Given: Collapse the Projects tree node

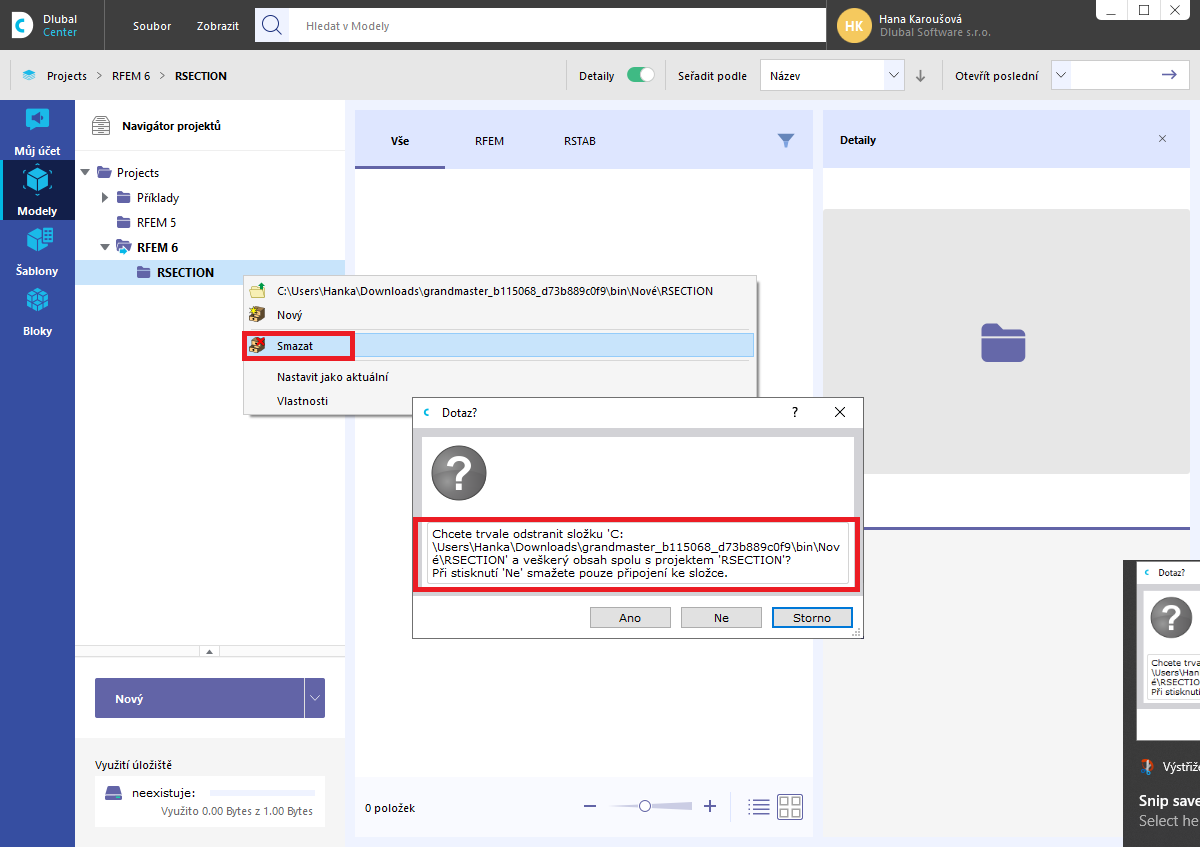Looking at the screenshot, I should [x=85, y=173].
